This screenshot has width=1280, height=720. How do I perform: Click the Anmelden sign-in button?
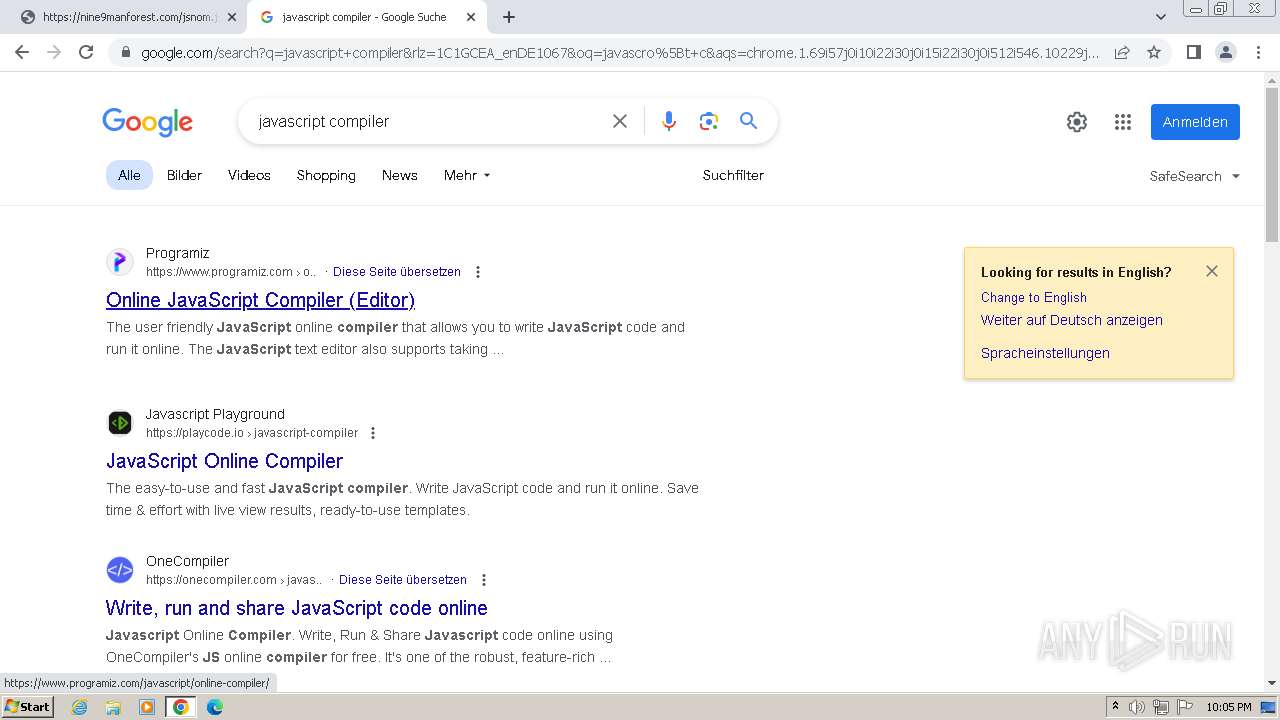coord(1195,122)
